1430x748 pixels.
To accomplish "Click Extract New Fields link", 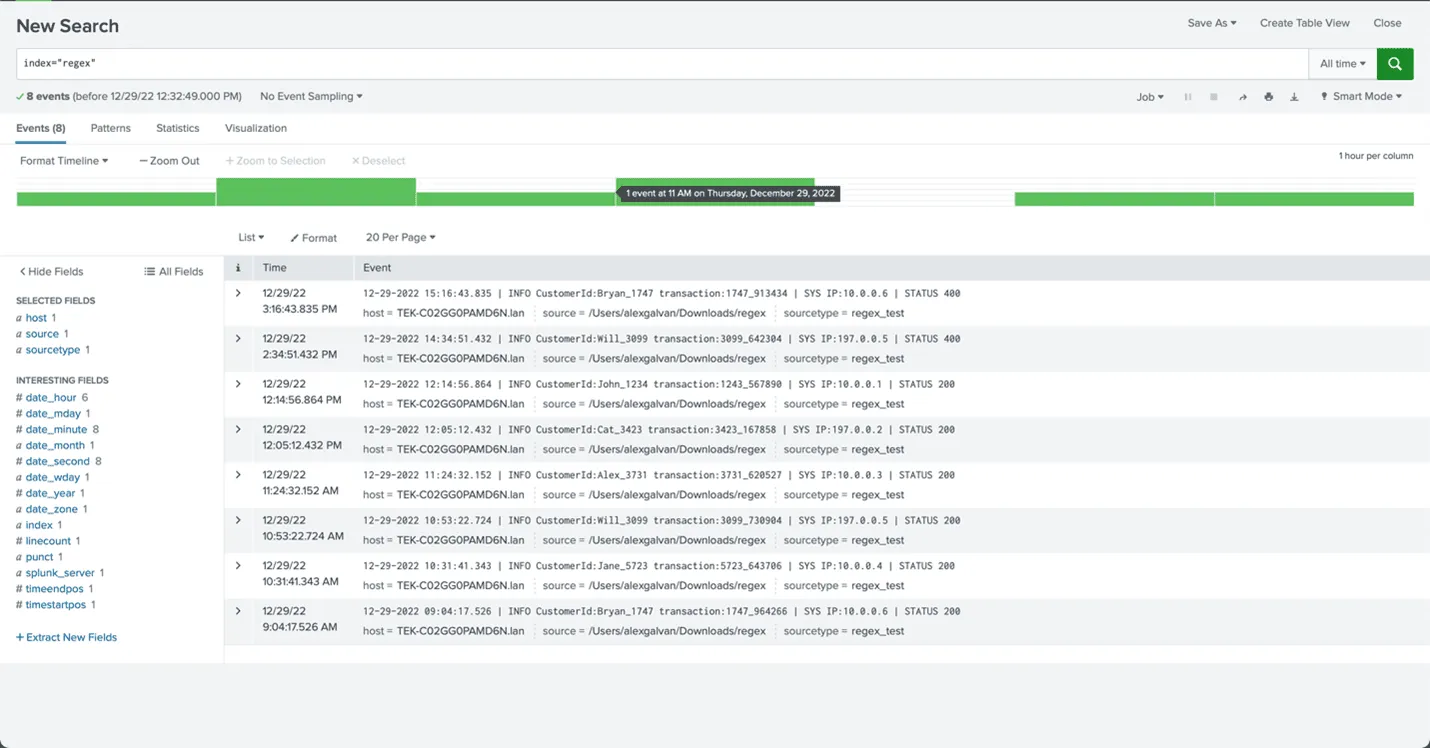I will [67, 637].
